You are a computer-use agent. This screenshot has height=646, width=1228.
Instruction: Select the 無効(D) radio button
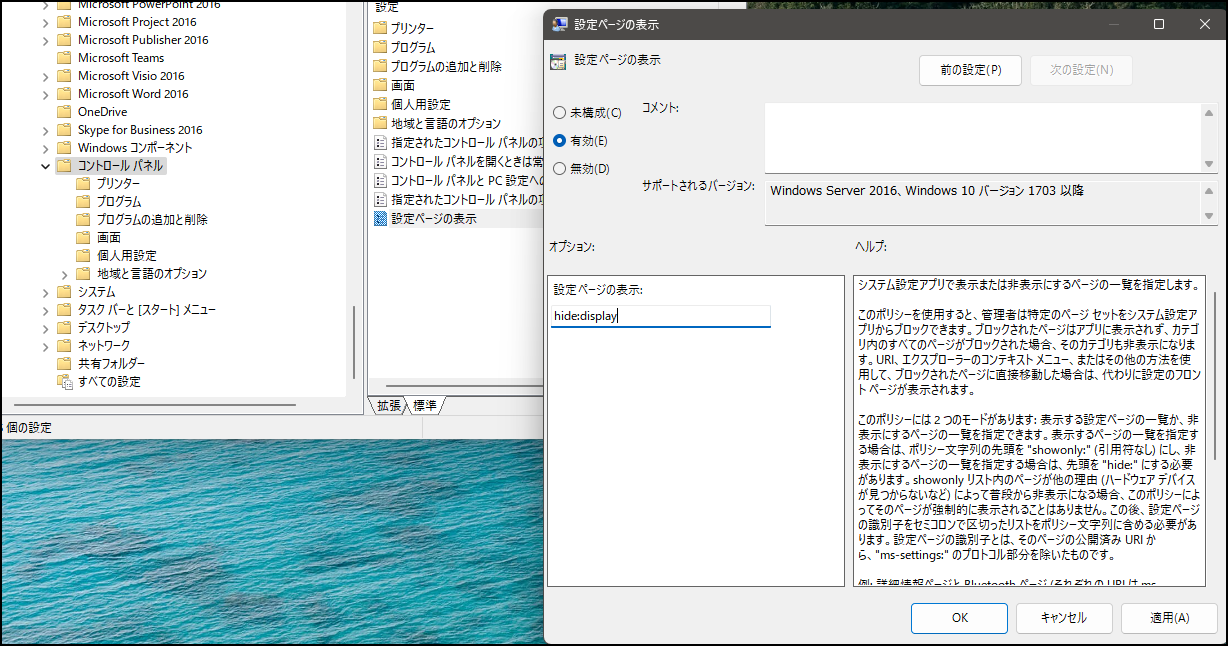point(560,169)
